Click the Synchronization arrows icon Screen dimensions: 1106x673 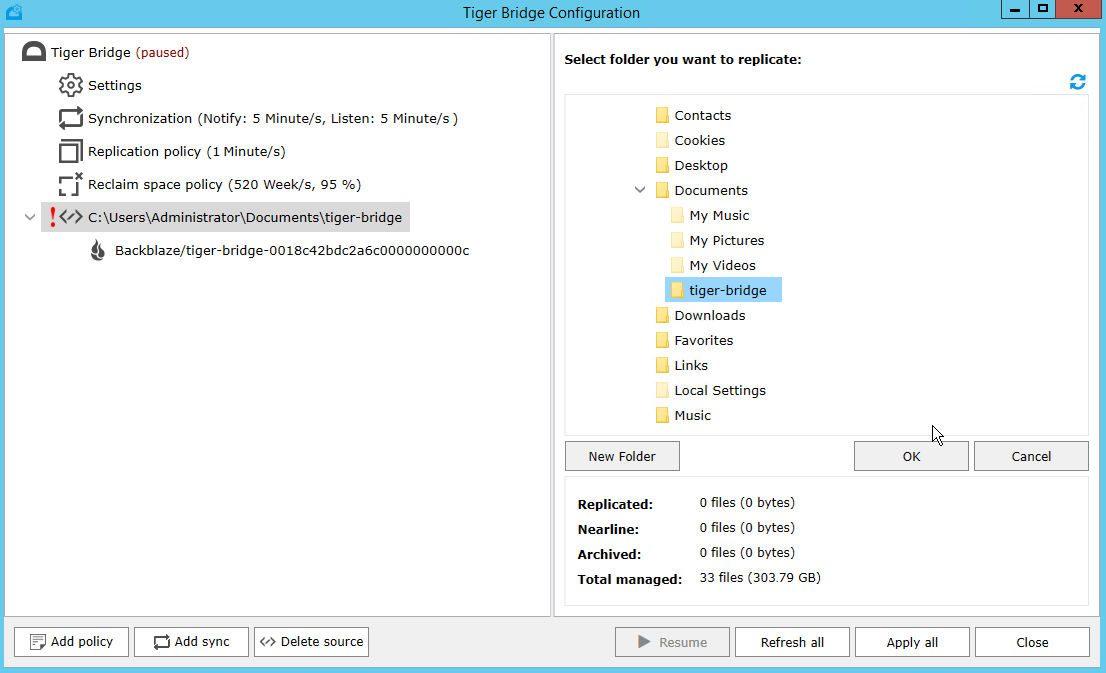pyautogui.click(x=71, y=119)
